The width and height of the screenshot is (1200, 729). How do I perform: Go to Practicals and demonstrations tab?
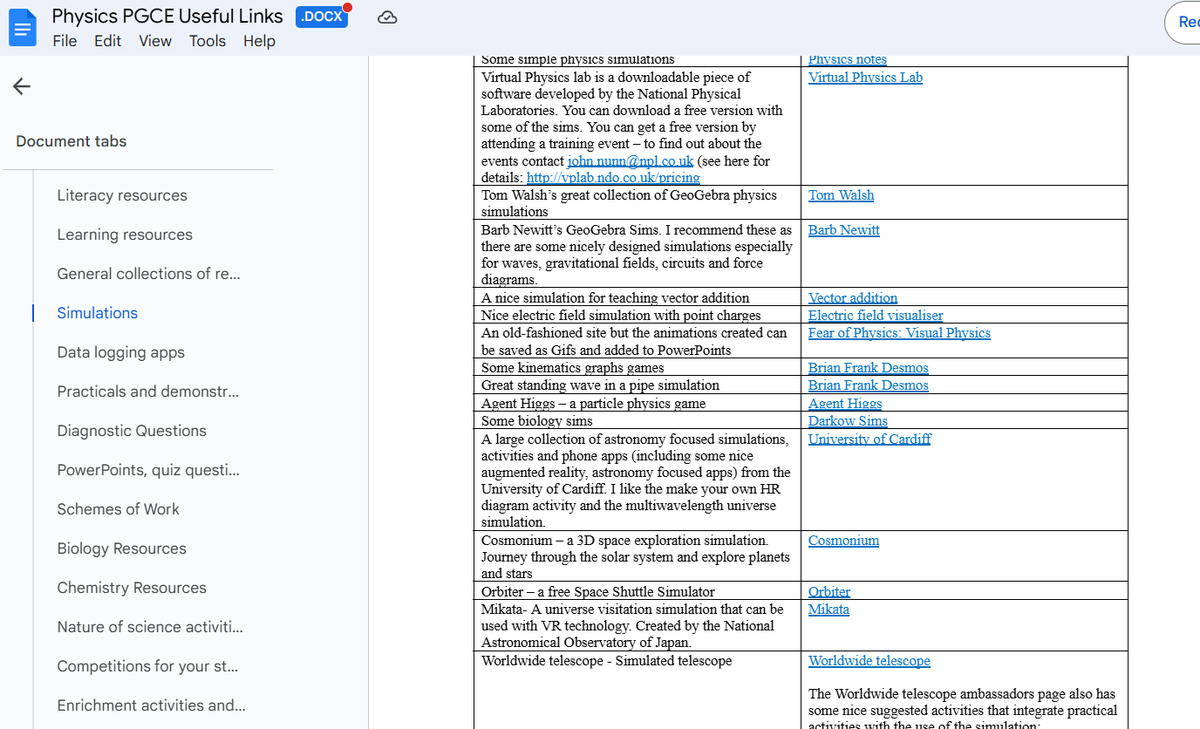point(148,392)
